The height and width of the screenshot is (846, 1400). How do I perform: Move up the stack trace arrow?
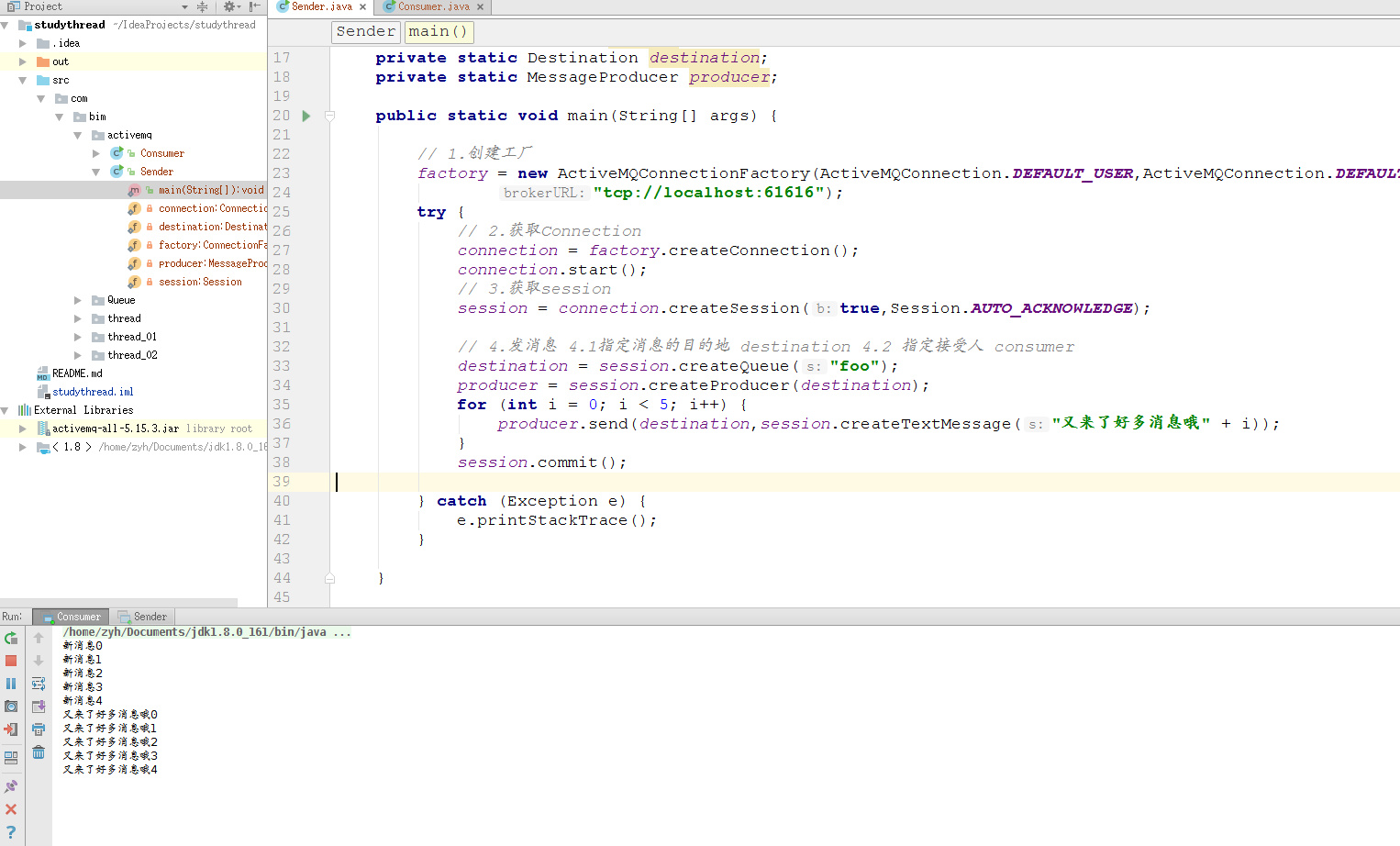(39, 638)
